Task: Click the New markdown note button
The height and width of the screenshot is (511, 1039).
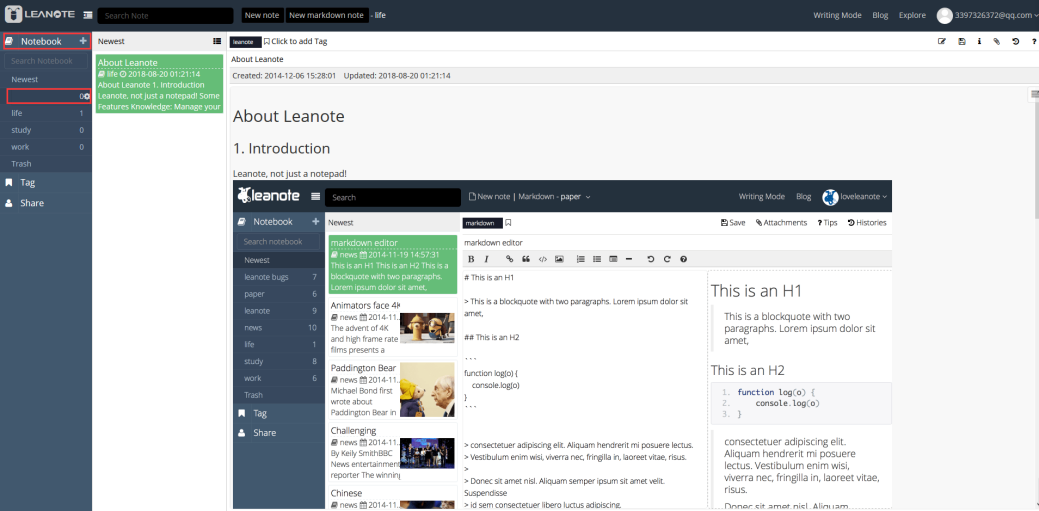Action: coord(327,15)
